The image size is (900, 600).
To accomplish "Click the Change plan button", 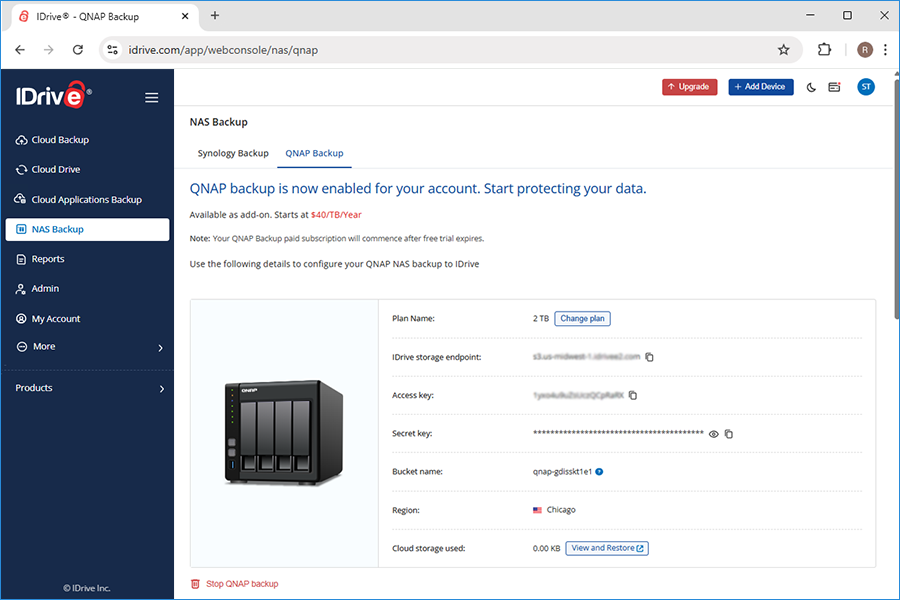I will [582, 319].
